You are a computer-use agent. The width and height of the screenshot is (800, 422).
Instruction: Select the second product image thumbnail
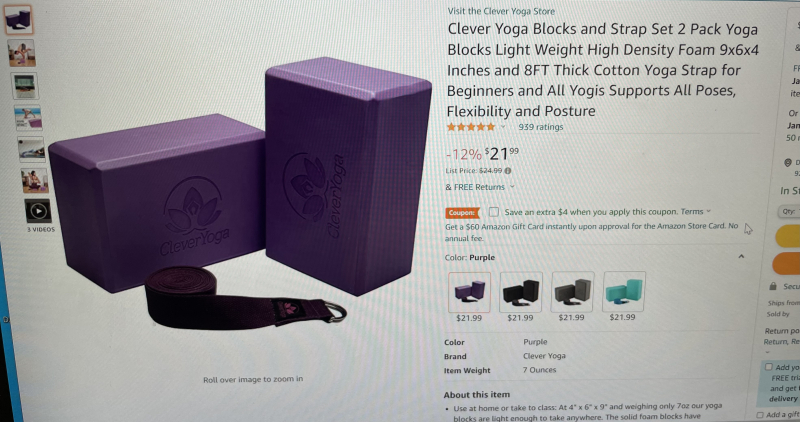(22, 53)
